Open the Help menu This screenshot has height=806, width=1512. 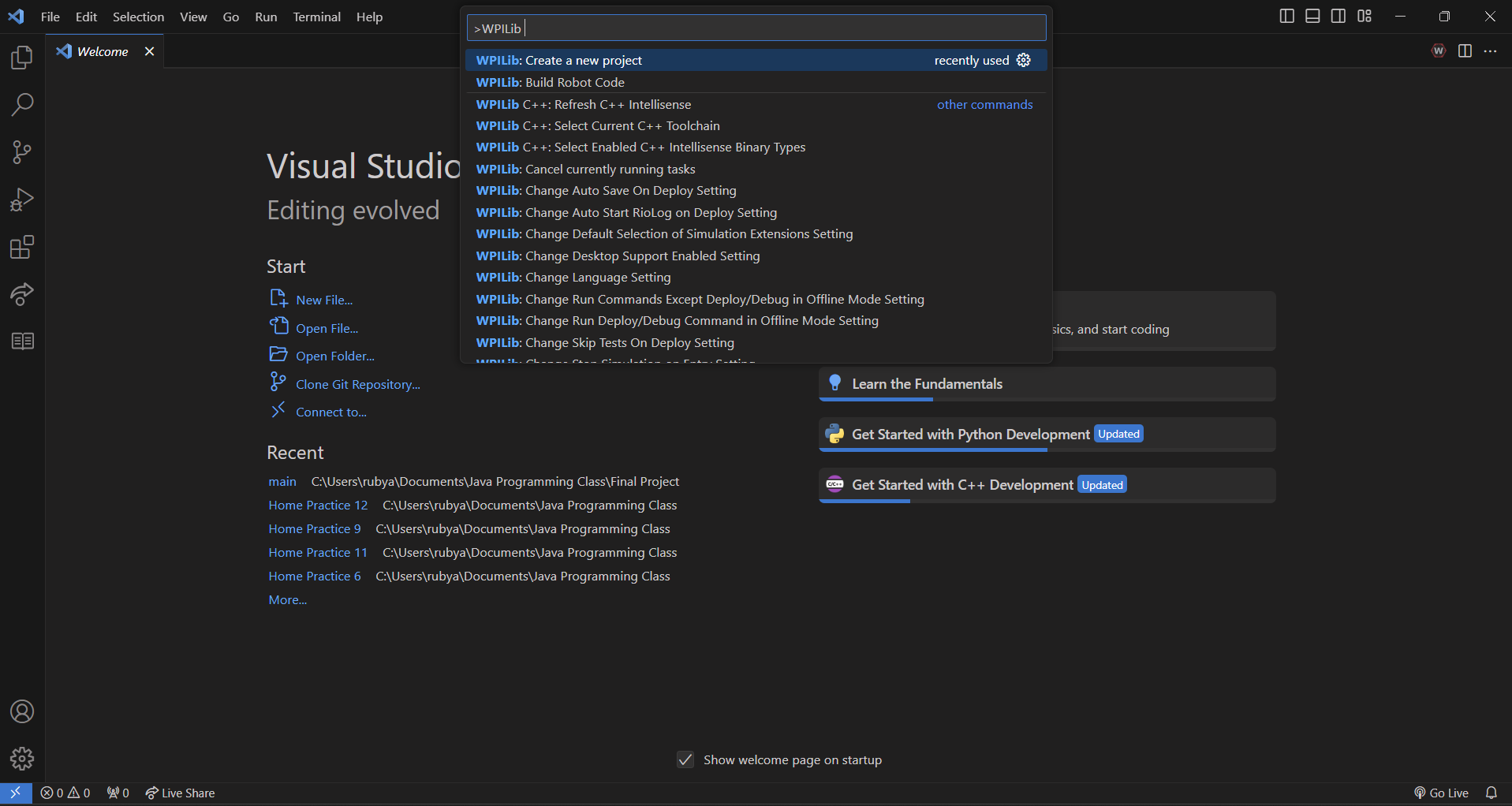(x=369, y=17)
